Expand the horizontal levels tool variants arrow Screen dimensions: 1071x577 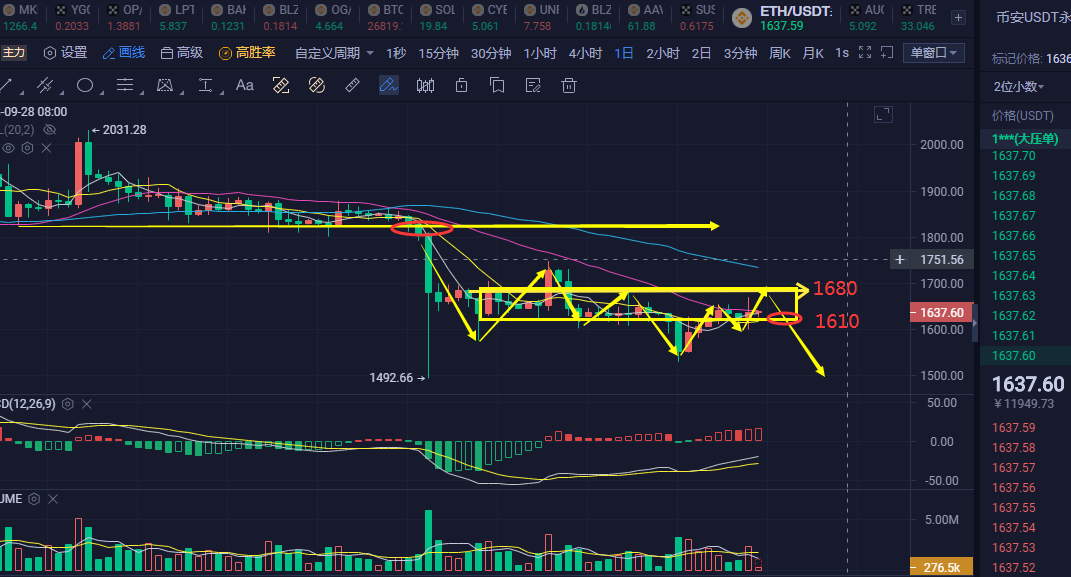pyautogui.click(x=141, y=92)
